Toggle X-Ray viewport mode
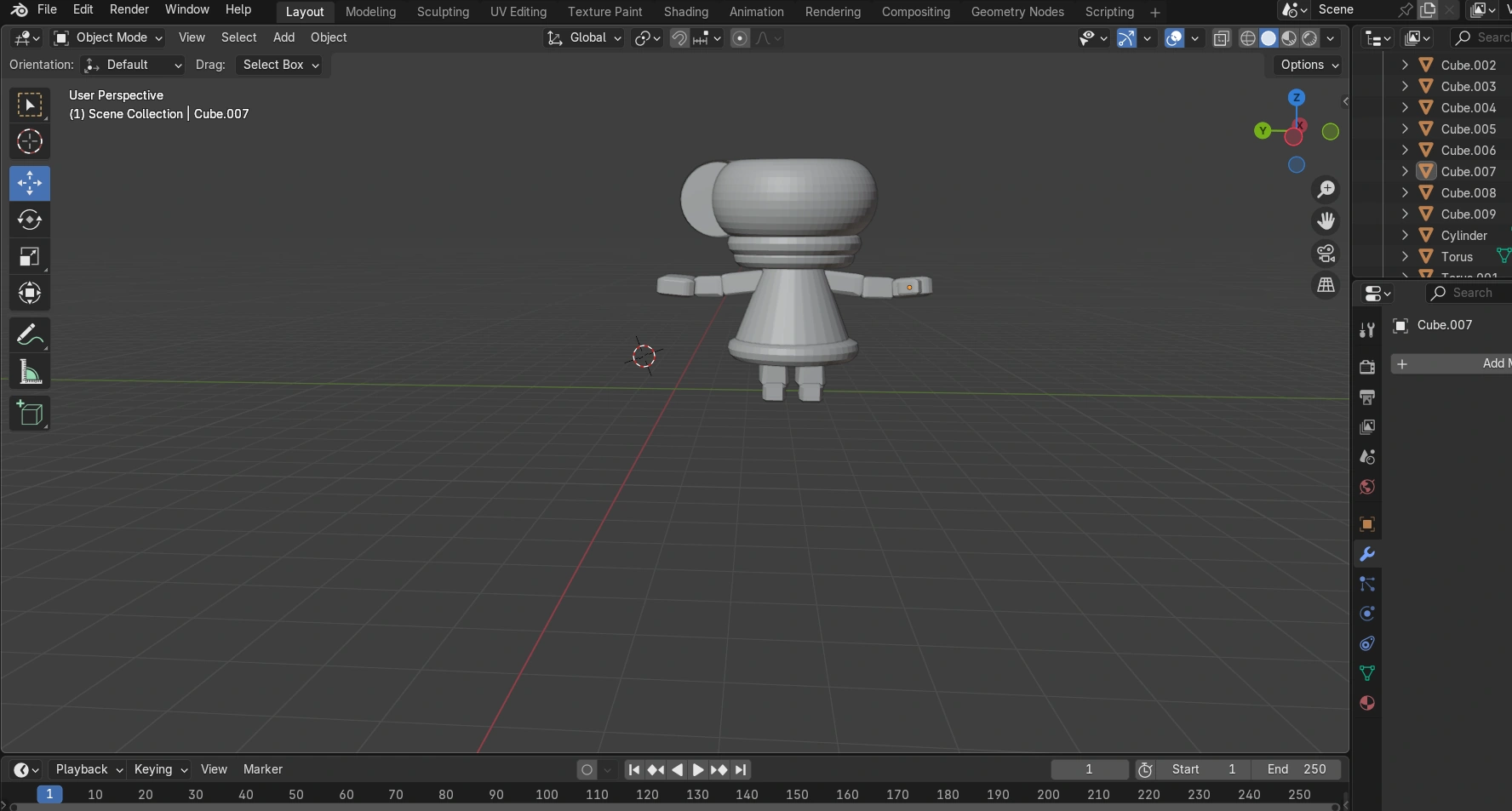This screenshot has height=811, width=1512. [1222, 38]
